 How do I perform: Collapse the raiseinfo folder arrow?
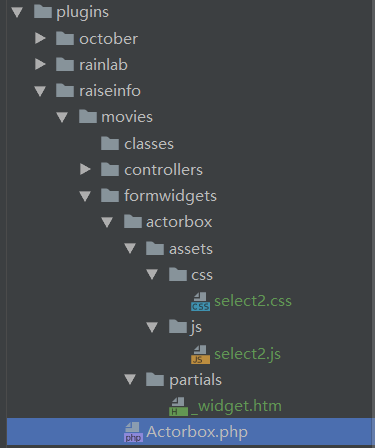pos(40,91)
